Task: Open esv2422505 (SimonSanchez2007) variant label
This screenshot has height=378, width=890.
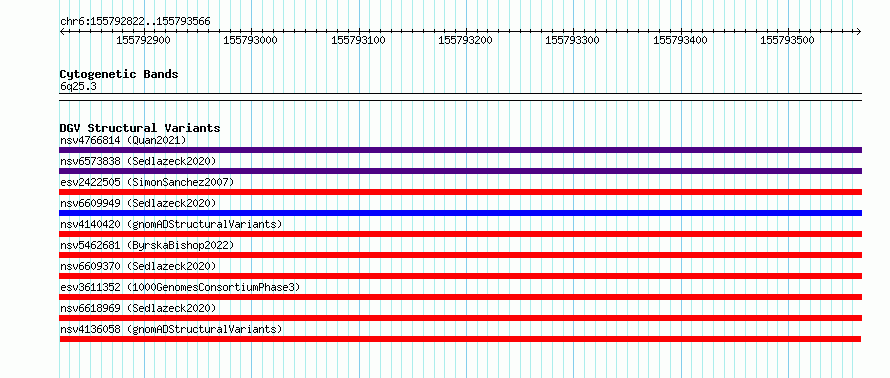Action: pyautogui.click(x=147, y=182)
